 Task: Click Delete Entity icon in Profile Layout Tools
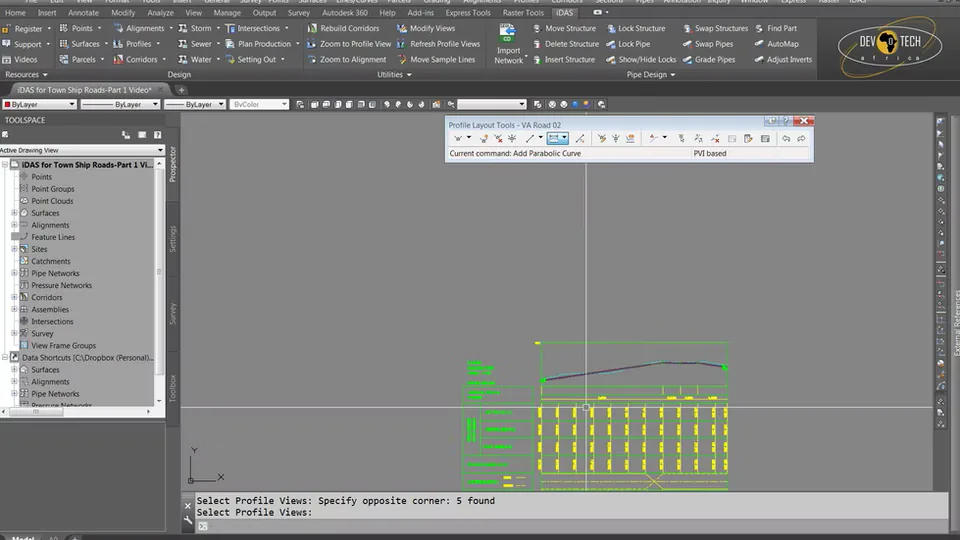tap(714, 138)
